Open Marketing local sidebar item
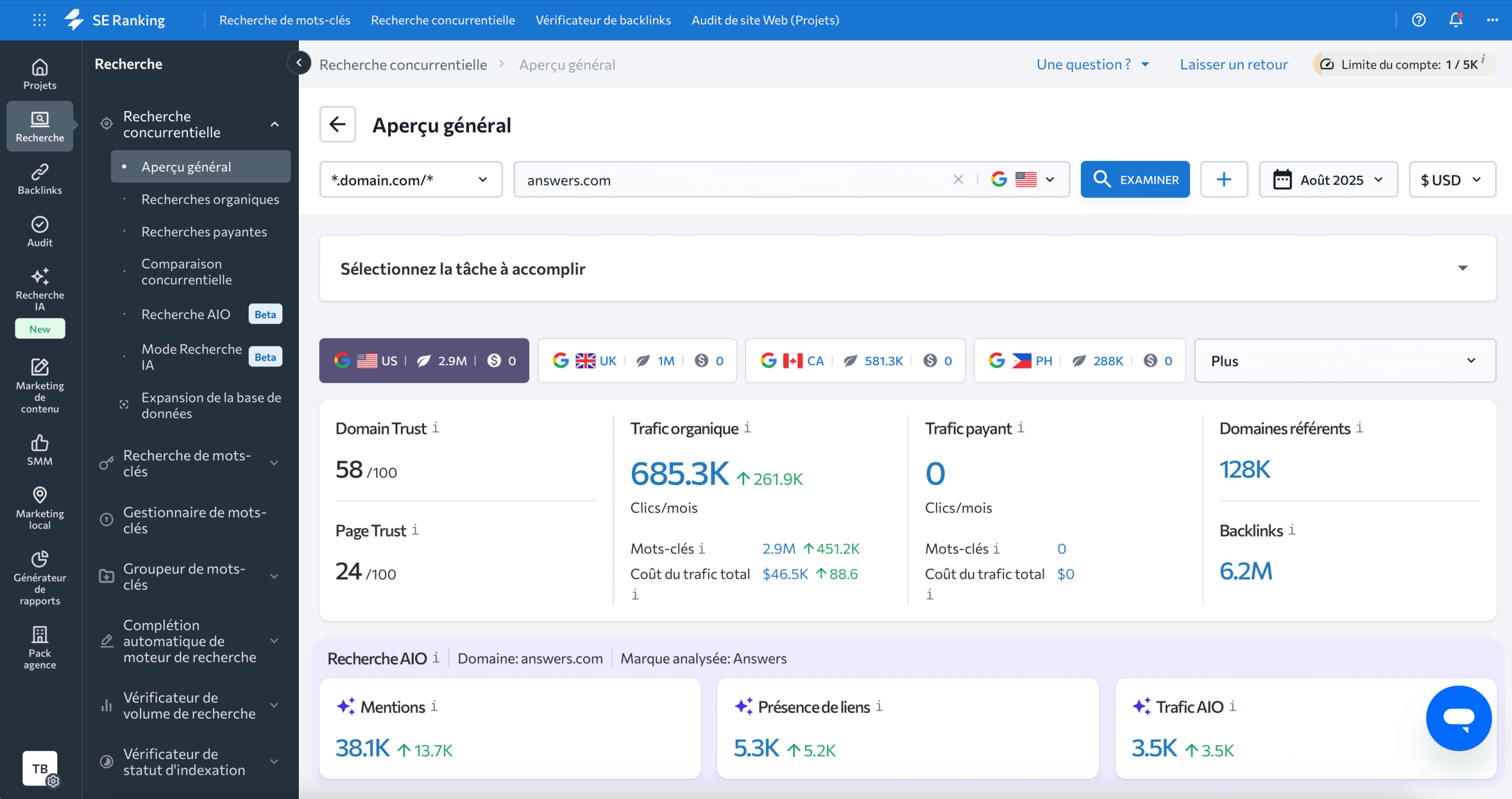Screen dimensions: 1512x799 (40, 508)
